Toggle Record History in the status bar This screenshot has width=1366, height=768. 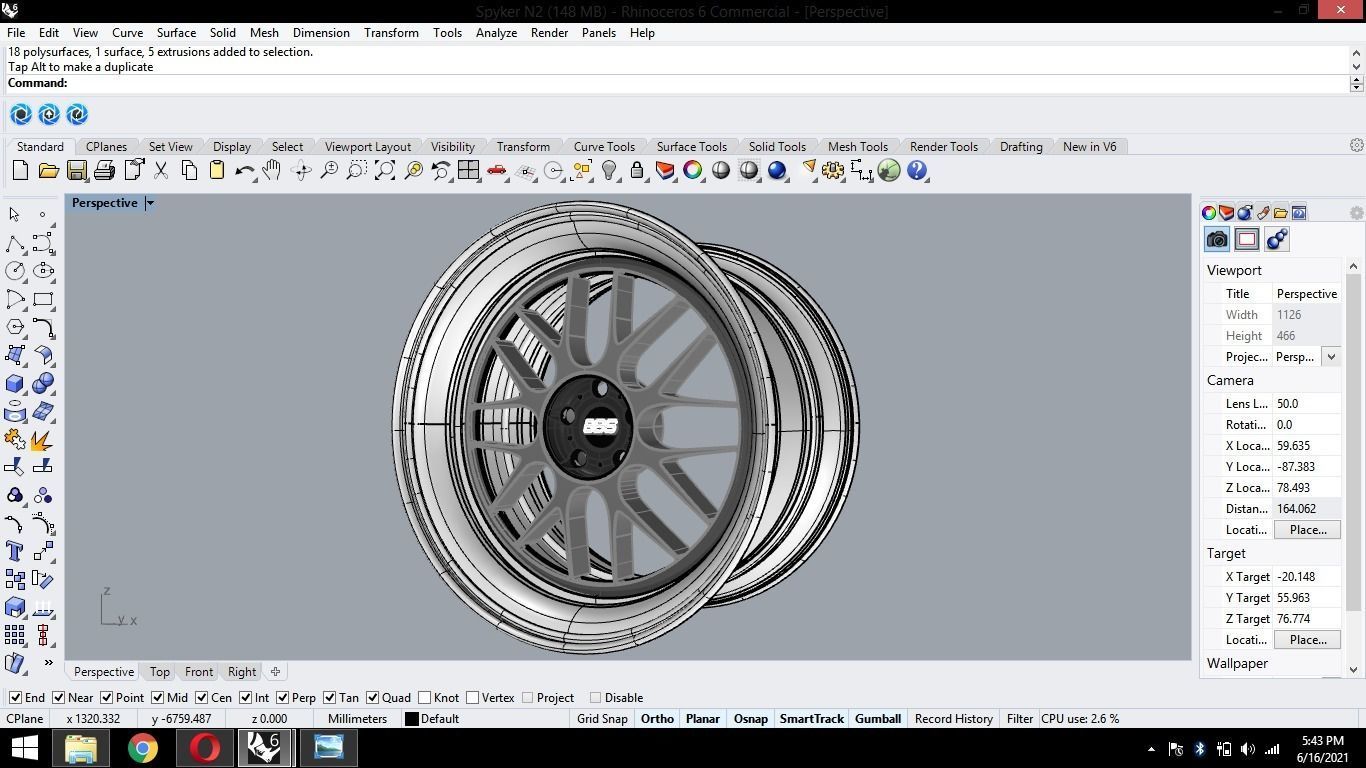(x=954, y=719)
